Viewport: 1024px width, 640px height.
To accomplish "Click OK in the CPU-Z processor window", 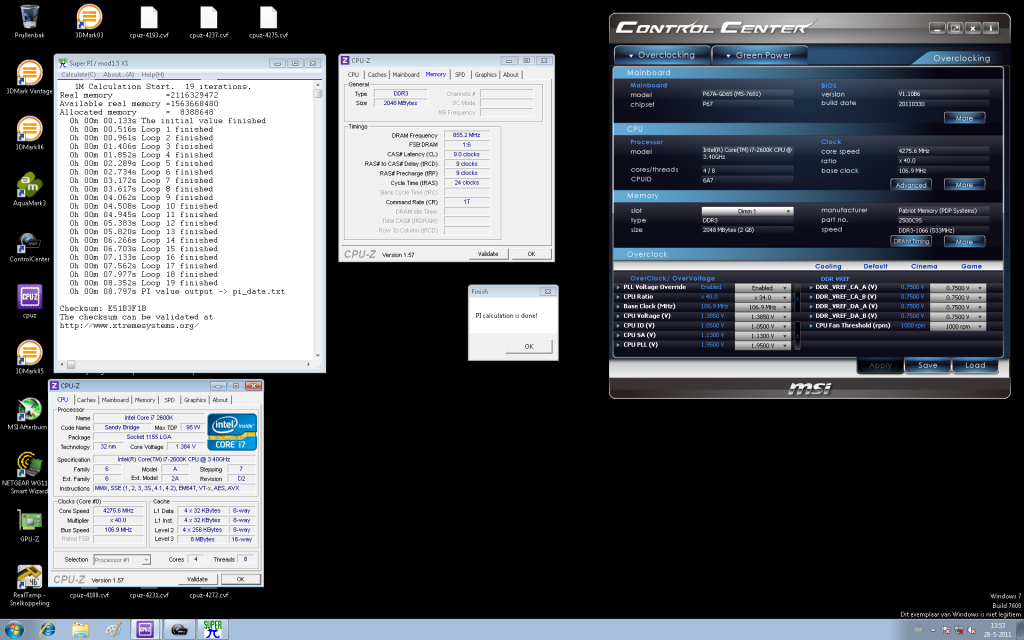I will 240,579.
